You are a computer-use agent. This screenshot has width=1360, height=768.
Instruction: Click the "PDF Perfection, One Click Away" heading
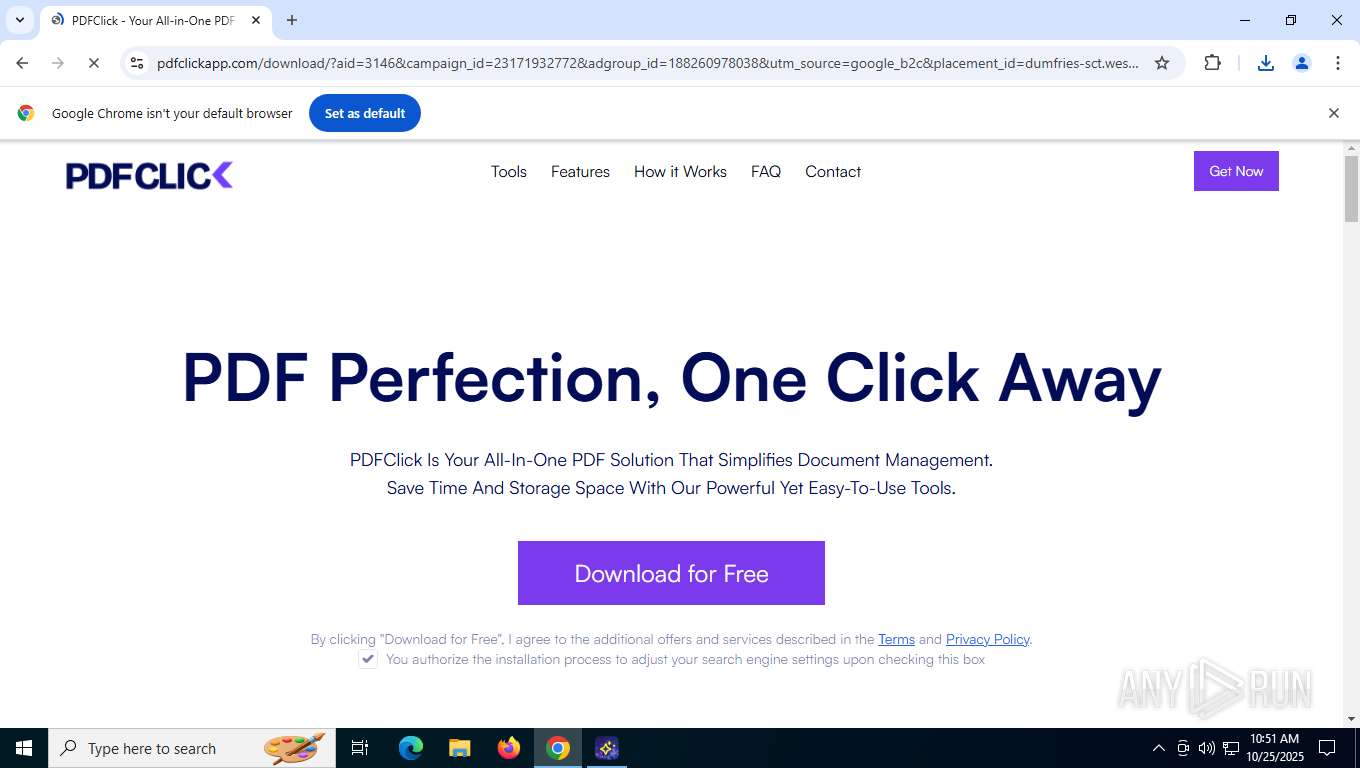[671, 379]
